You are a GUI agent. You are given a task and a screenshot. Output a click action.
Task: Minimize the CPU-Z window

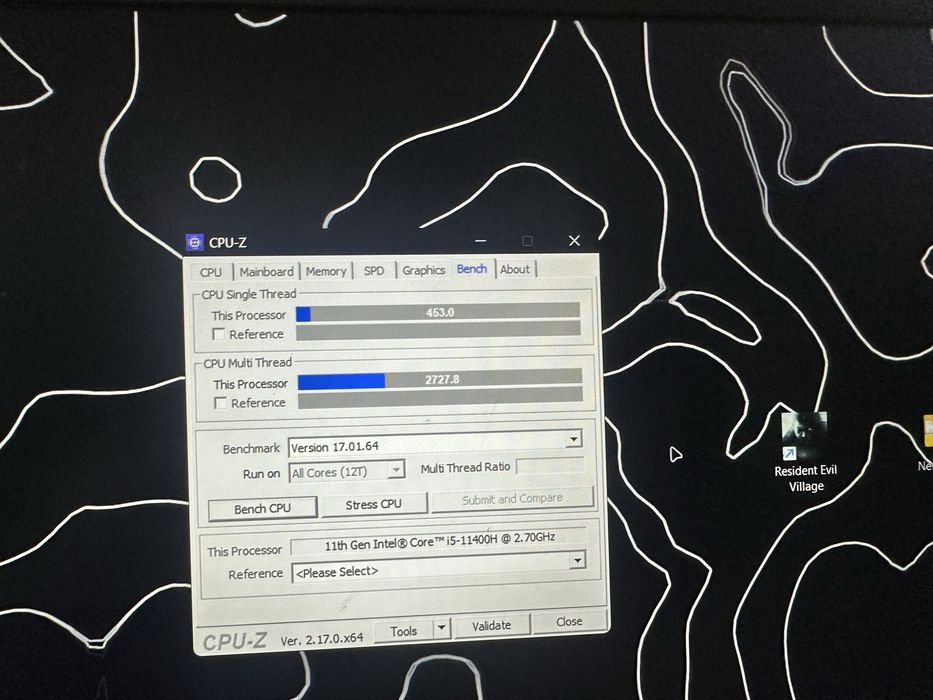481,241
